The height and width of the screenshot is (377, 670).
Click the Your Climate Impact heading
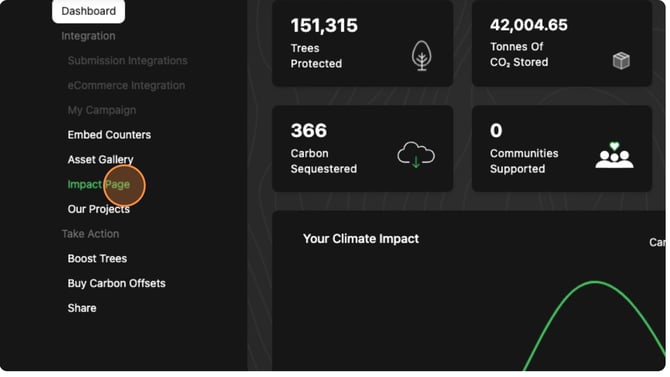click(361, 239)
